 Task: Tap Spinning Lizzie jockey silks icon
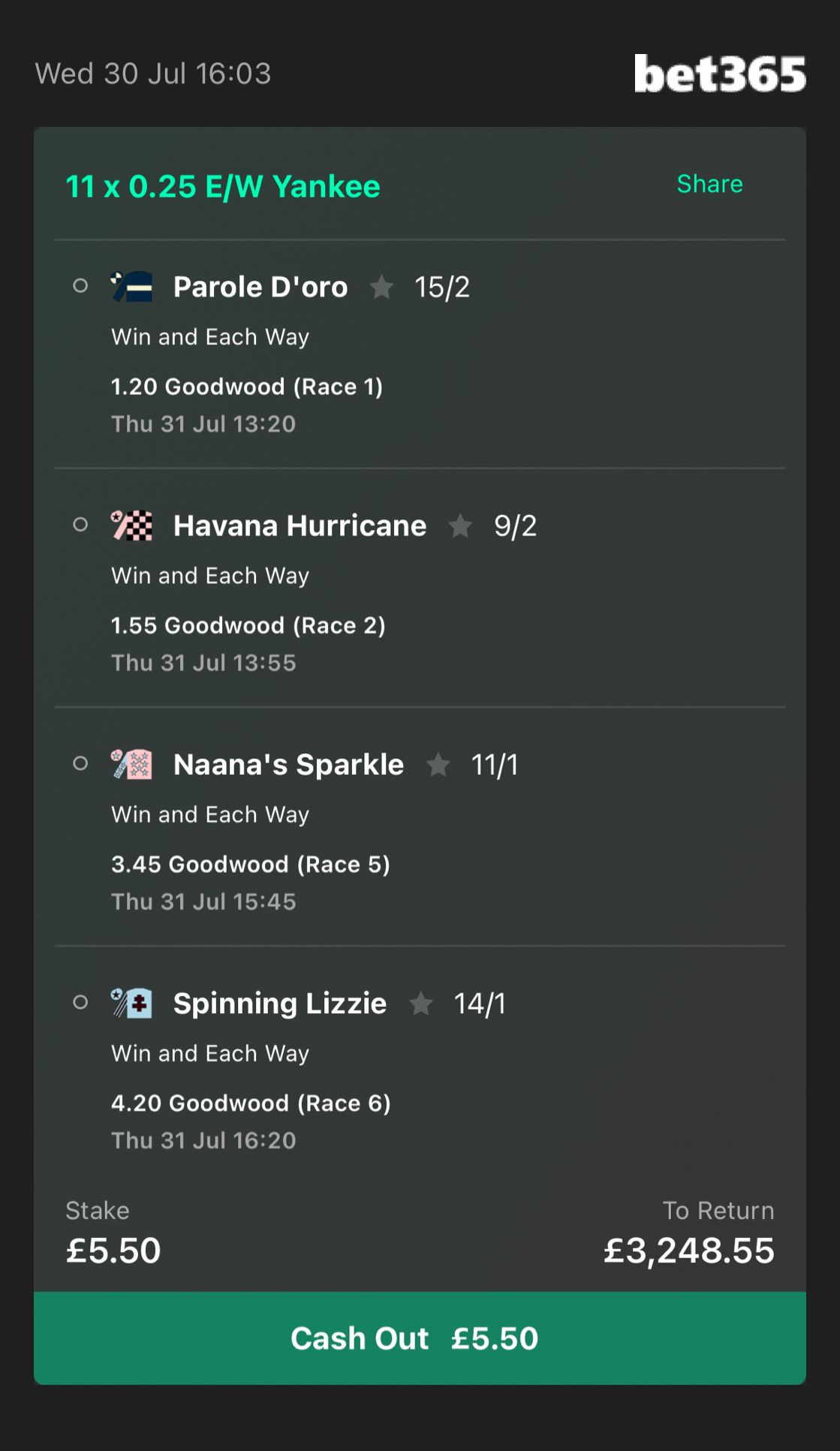pos(131,1003)
